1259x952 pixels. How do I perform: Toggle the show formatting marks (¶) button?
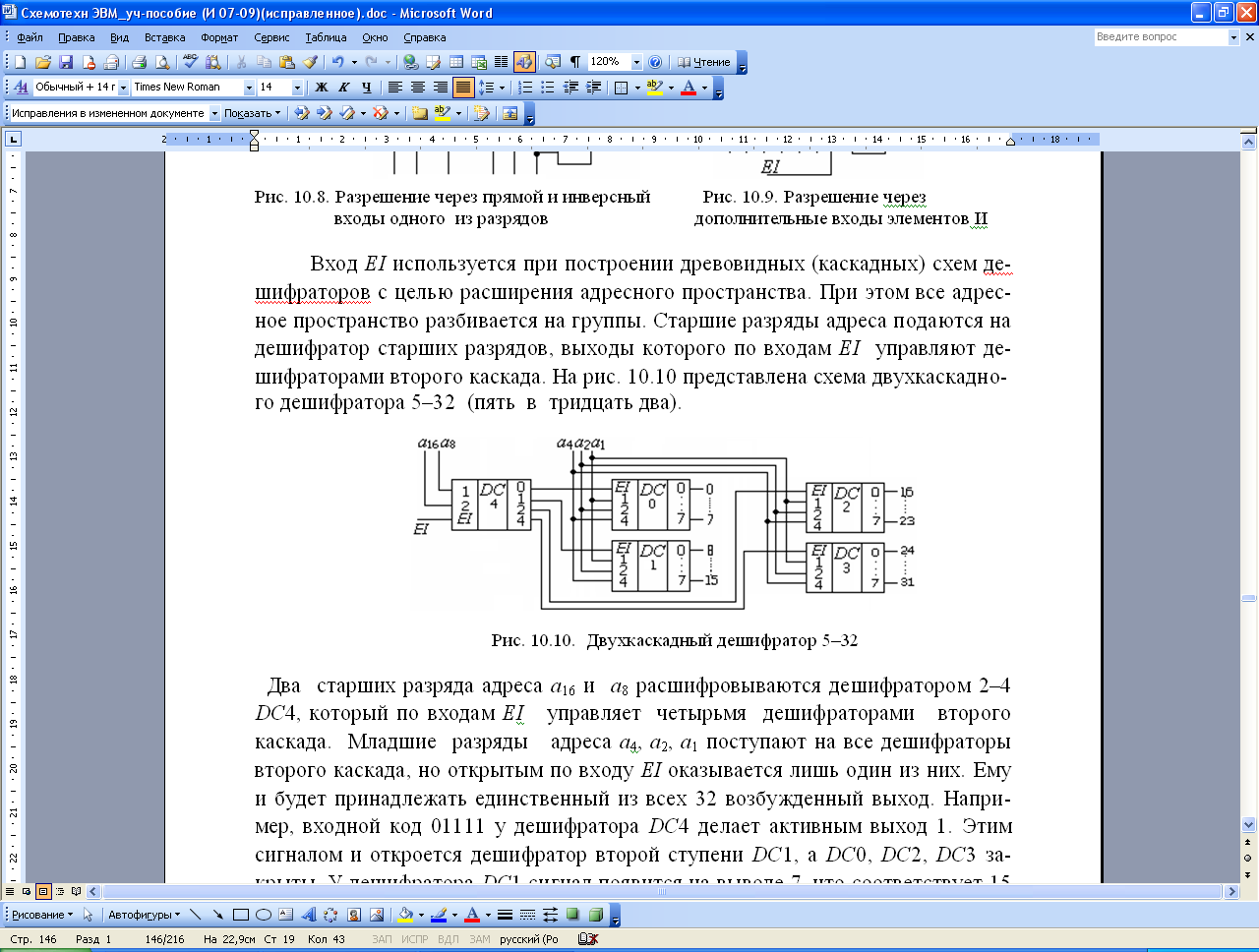tap(575, 62)
